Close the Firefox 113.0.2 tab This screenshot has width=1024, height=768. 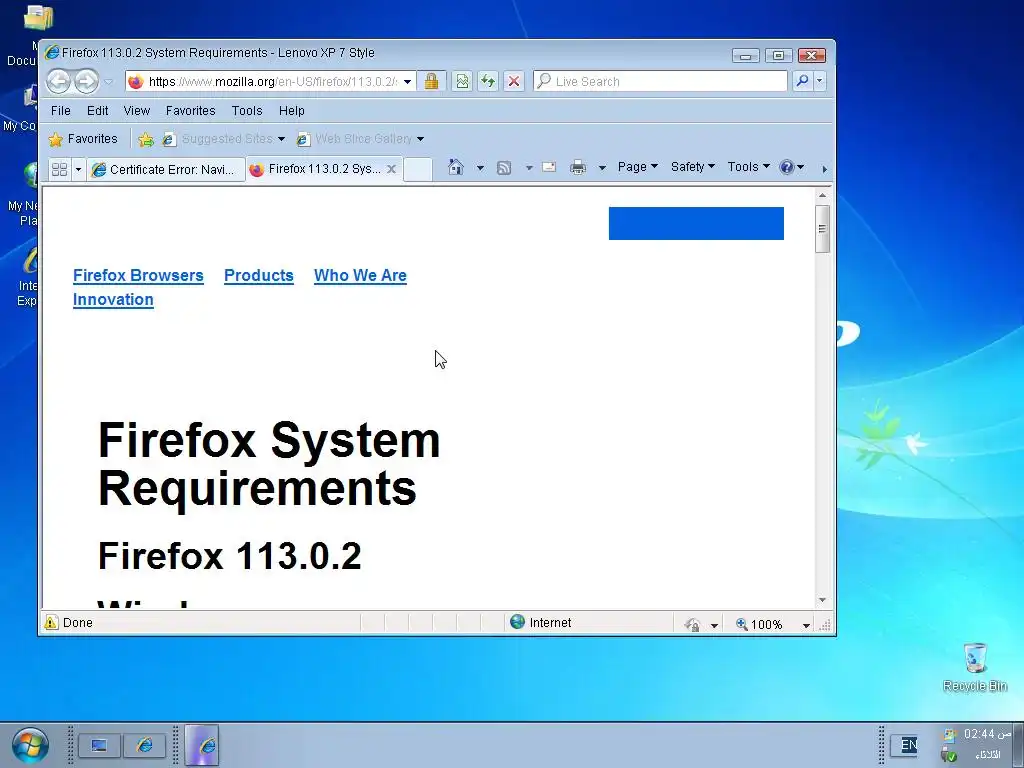point(391,168)
